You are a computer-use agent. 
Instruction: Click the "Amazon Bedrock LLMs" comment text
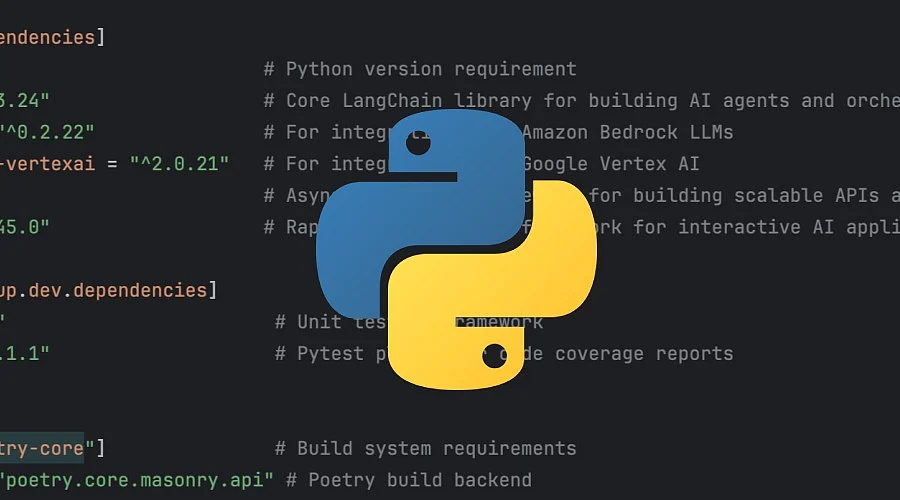(x=627, y=133)
